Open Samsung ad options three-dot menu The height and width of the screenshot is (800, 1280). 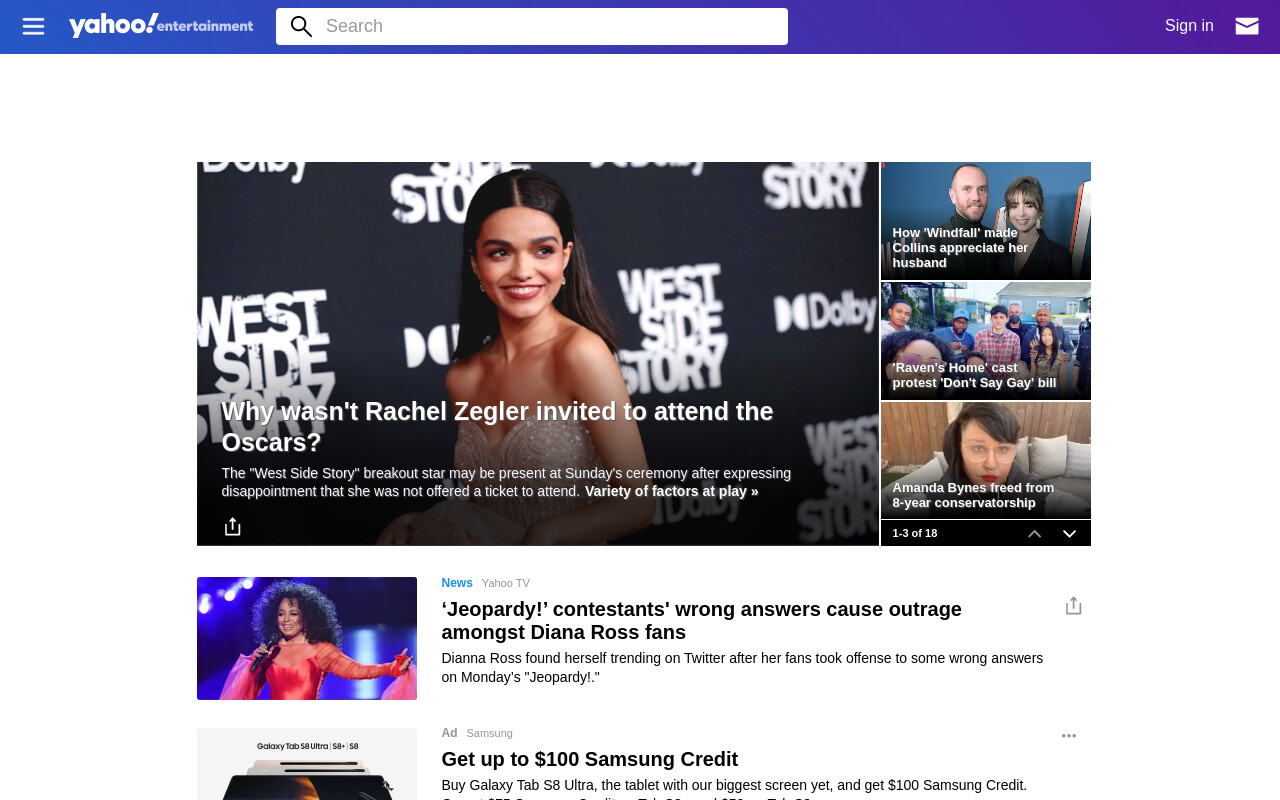point(1069,736)
